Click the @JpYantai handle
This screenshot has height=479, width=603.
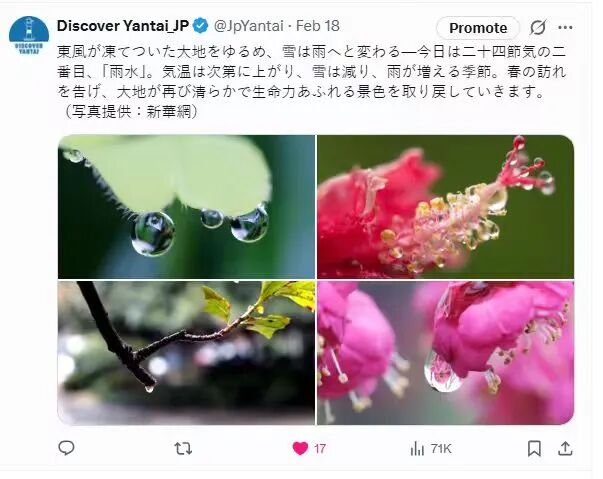[x=248, y=26]
